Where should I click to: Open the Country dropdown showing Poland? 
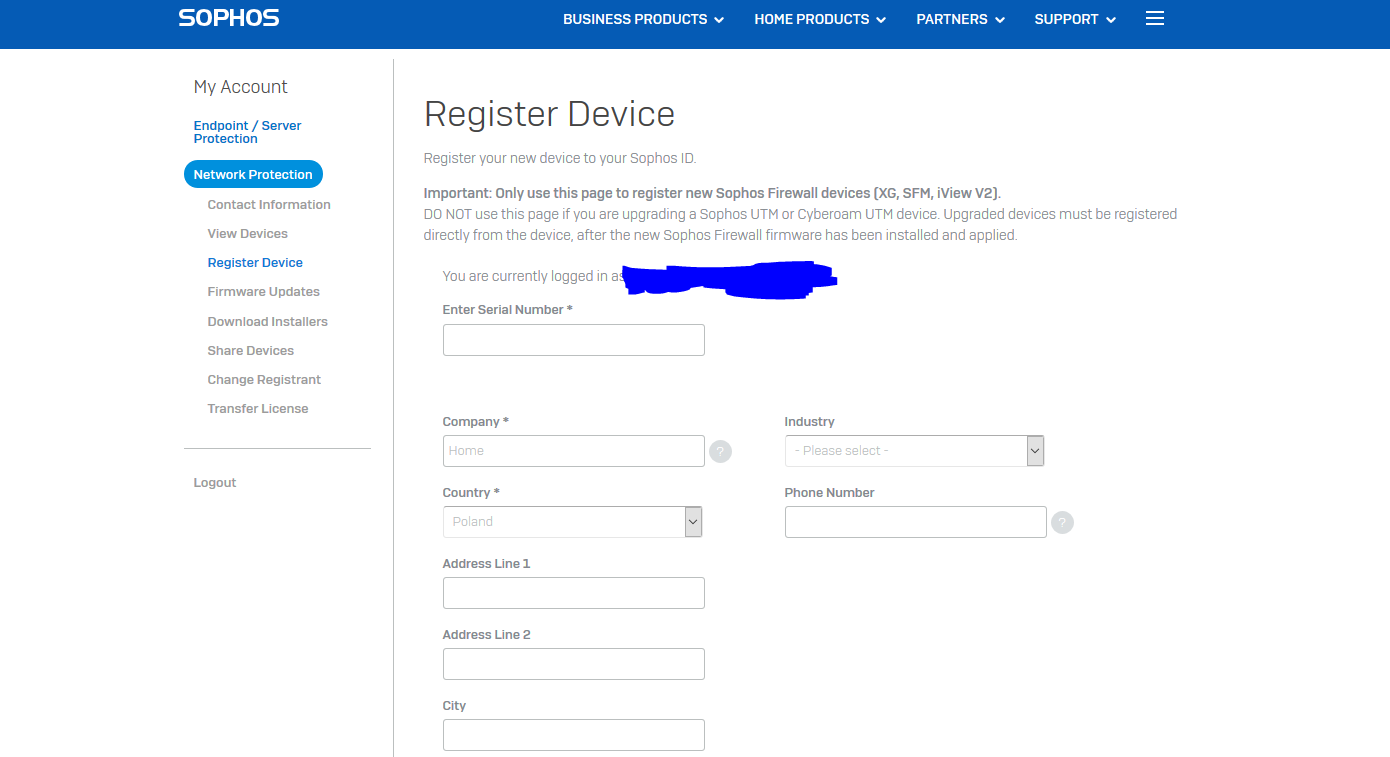pyautogui.click(x=572, y=522)
